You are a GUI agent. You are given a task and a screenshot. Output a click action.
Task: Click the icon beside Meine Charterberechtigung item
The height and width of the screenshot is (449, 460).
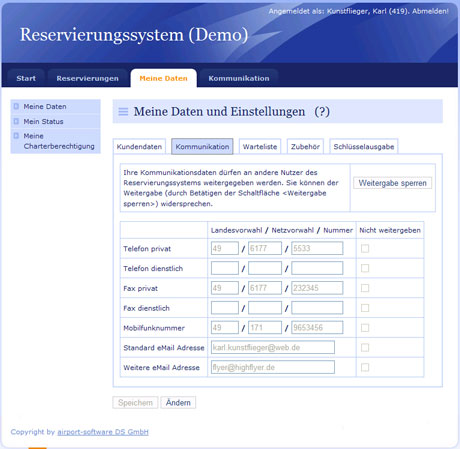click(x=16, y=136)
